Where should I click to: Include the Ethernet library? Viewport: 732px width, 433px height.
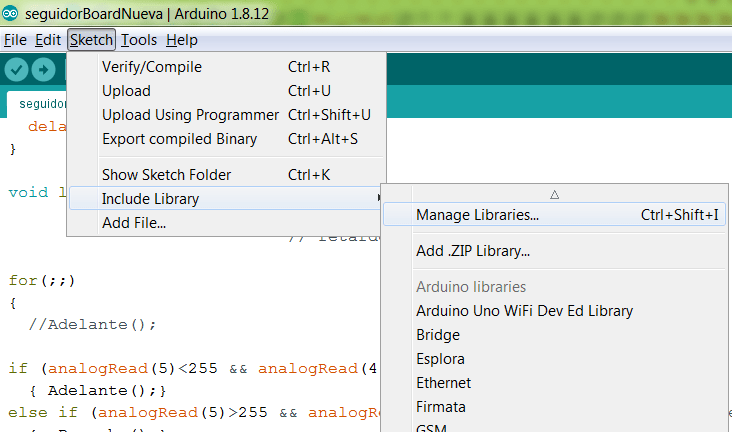click(x=554, y=383)
